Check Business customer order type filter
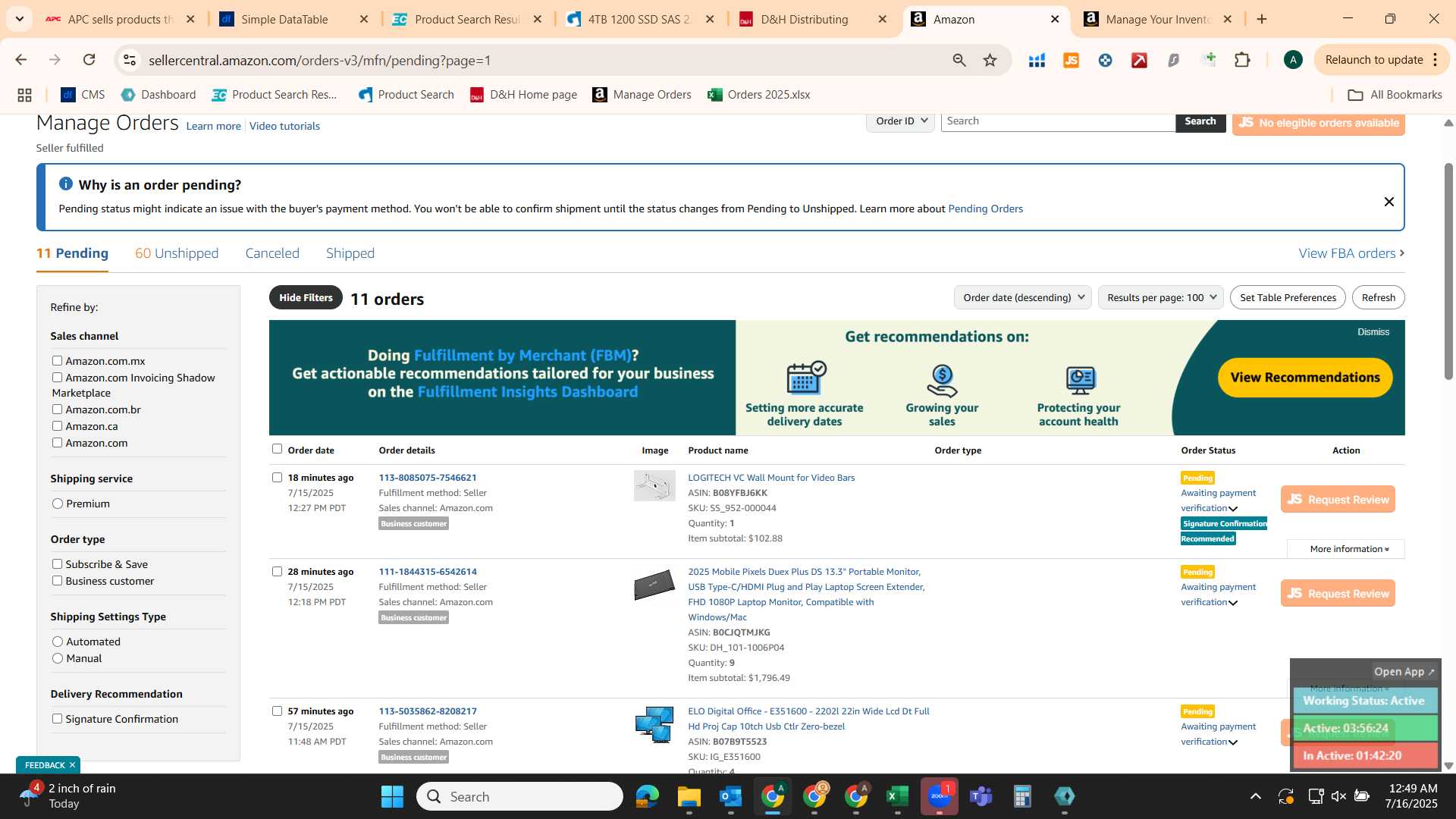The height and width of the screenshot is (819, 1456). (57, 581)
